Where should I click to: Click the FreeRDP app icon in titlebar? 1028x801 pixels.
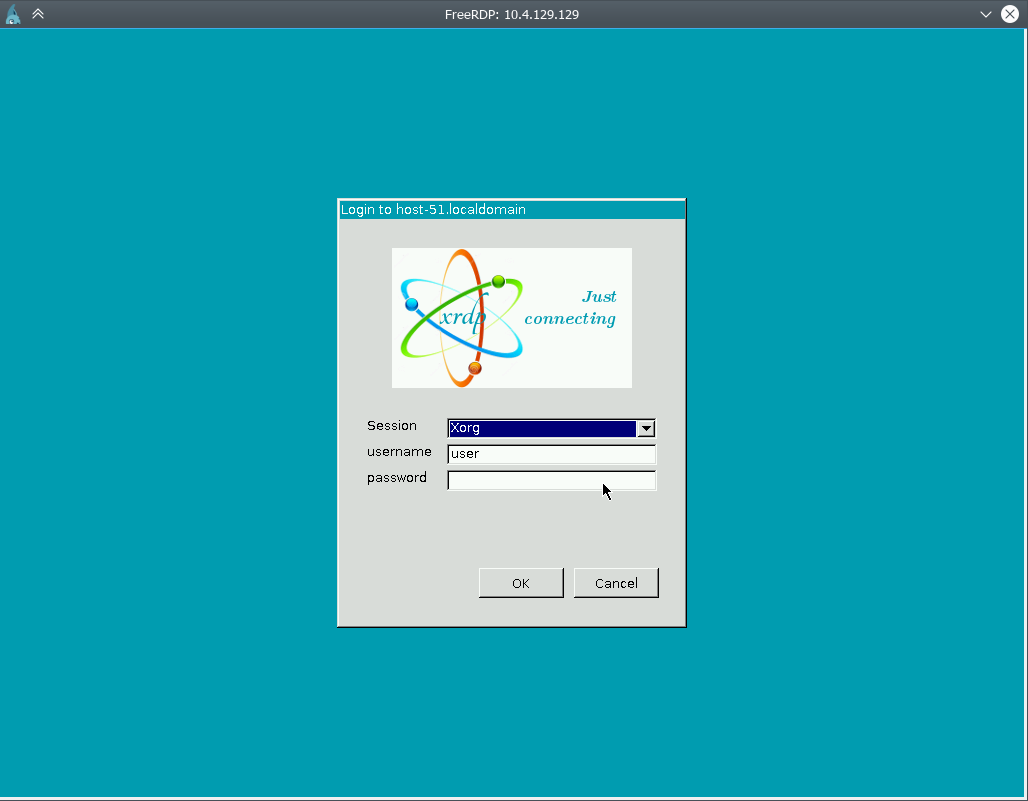click(13, 14)
